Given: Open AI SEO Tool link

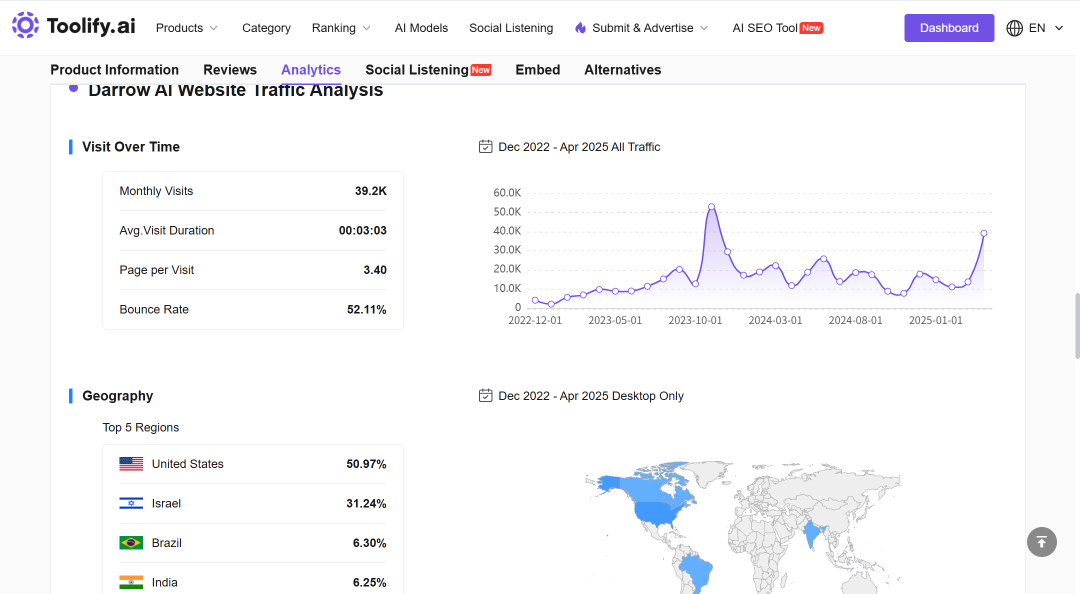Looking at the screenshot, I should point(765,28).
